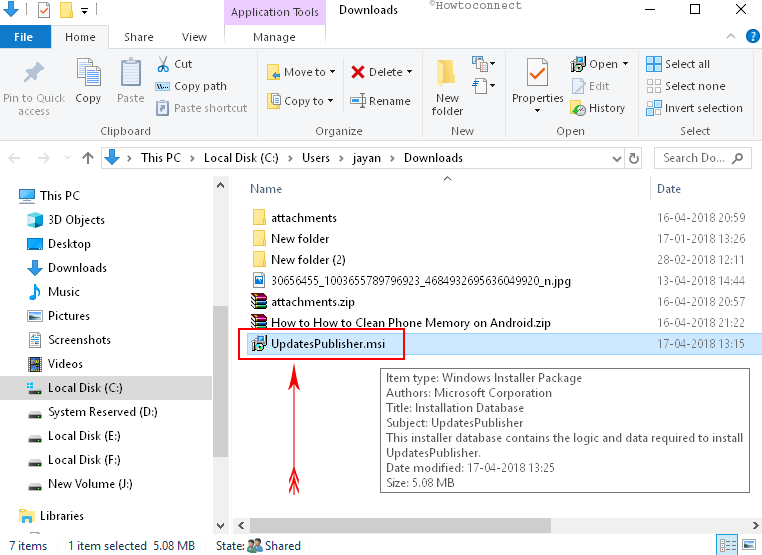Switch to the View tab
Viewport: 762px width, 555px height.
pyautogui.click(x=194, y=37)
